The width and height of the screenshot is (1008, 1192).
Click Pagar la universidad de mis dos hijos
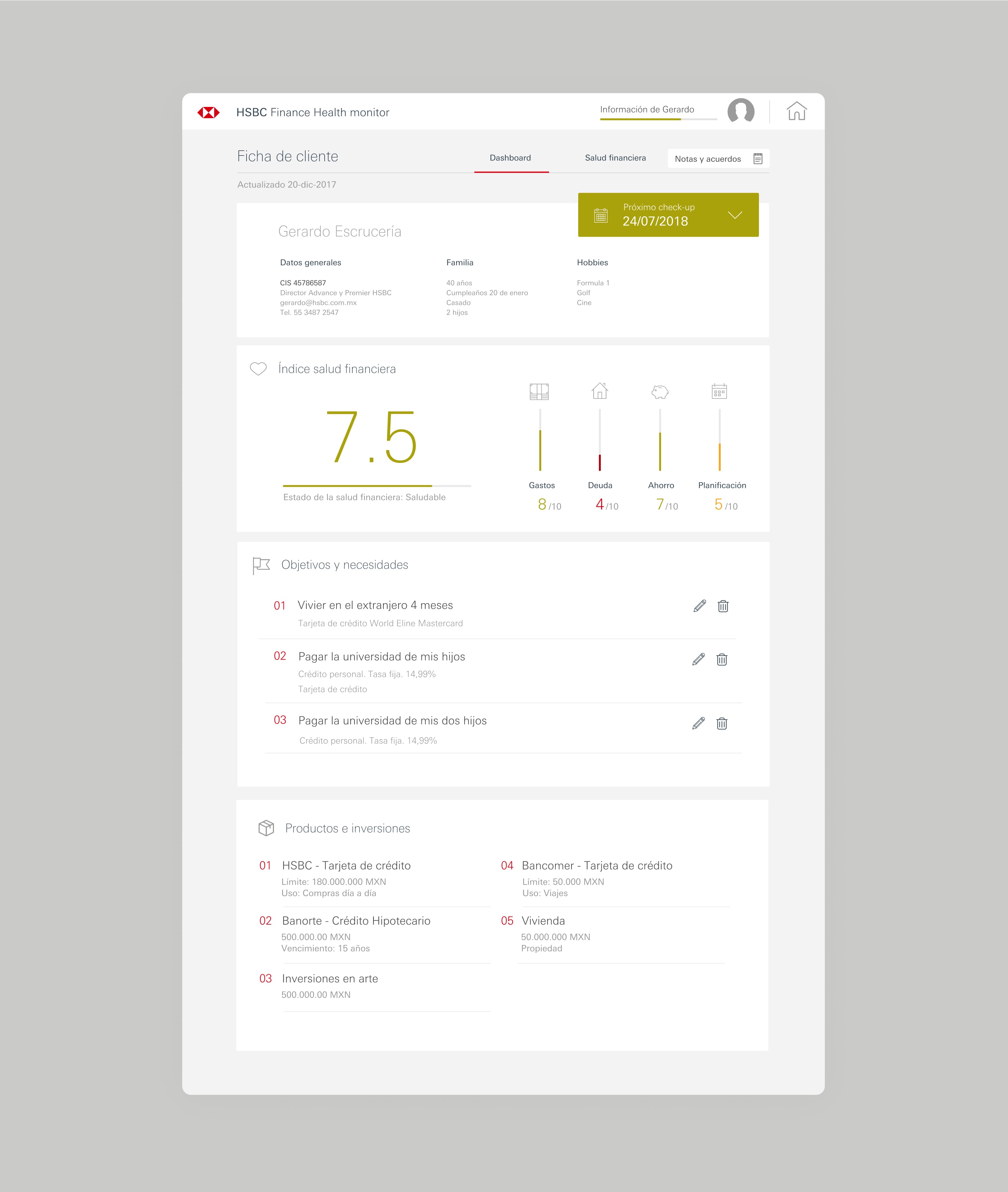(x=392, y=721)
